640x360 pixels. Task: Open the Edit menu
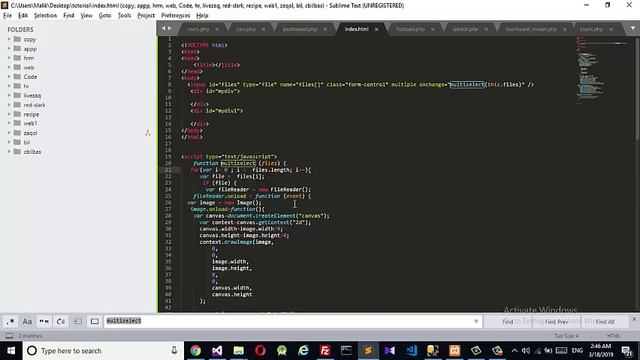point(23,16)
